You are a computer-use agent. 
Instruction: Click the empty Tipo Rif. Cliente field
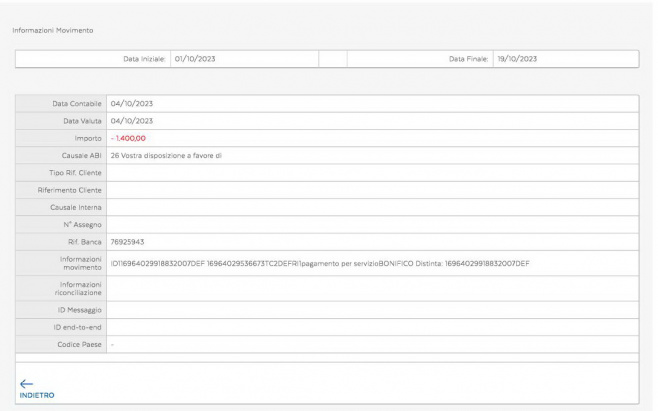pyautogui.click(x=370, y=172)
